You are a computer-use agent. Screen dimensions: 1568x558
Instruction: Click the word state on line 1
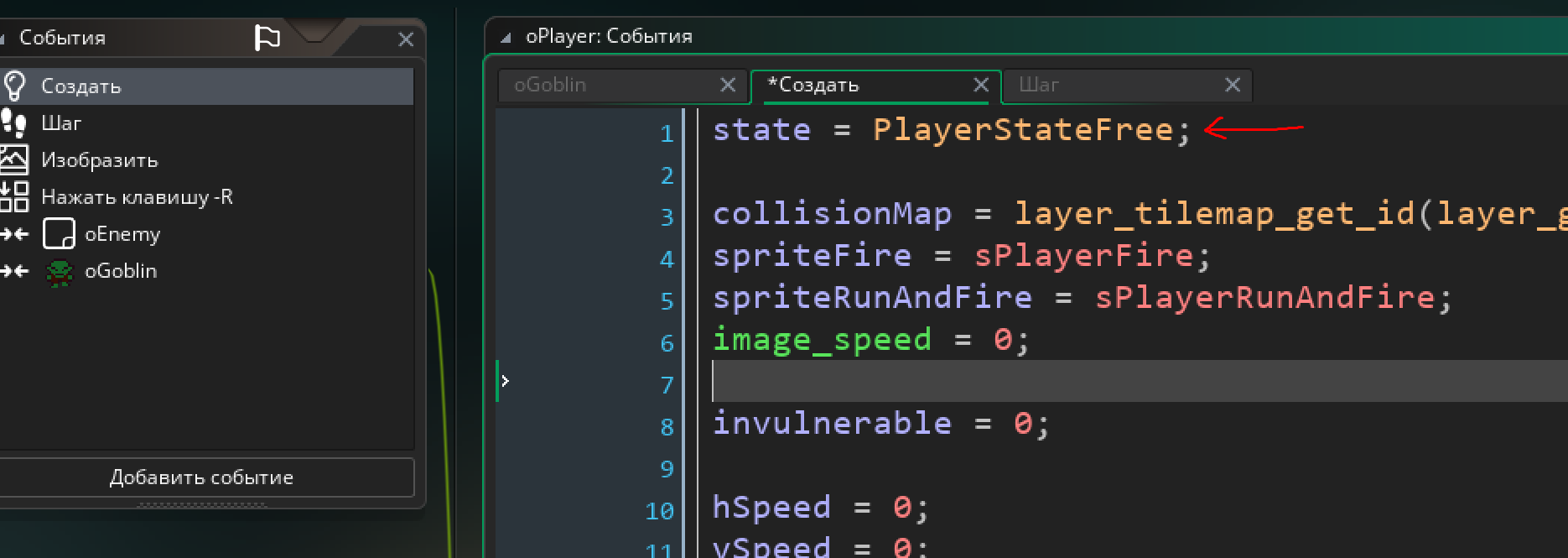[x=762, y=130]
